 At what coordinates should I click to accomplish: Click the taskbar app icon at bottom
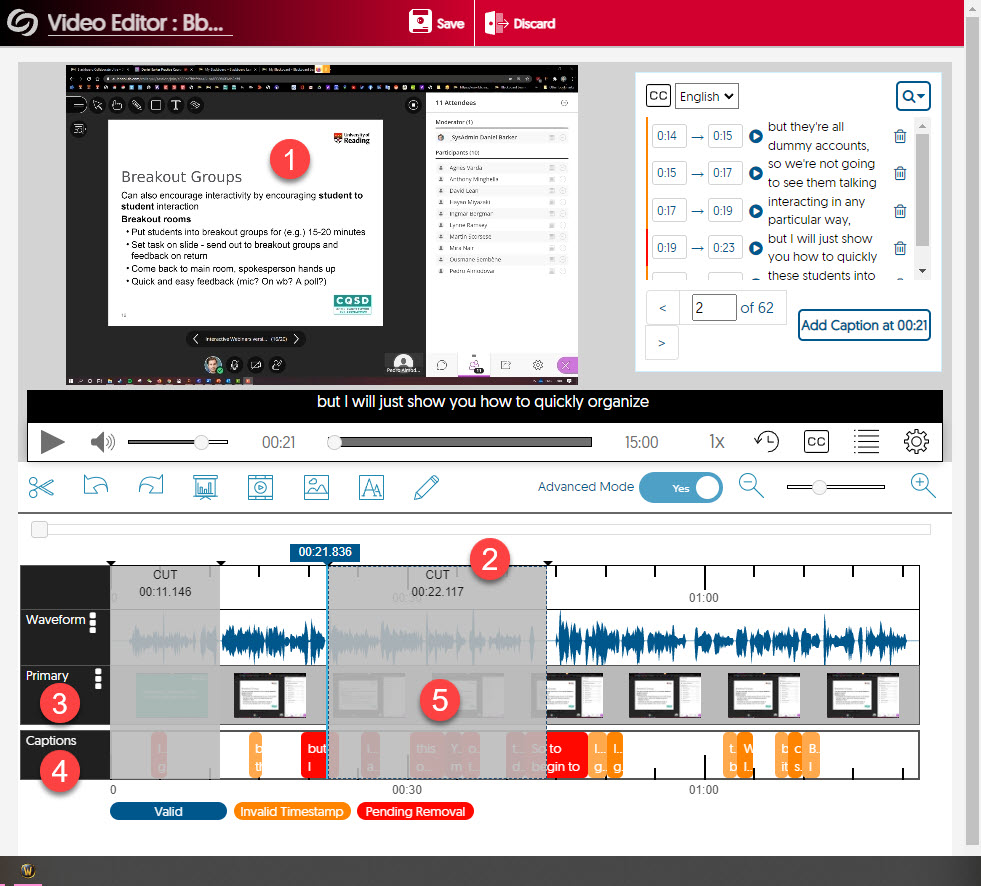coord(28,870)
